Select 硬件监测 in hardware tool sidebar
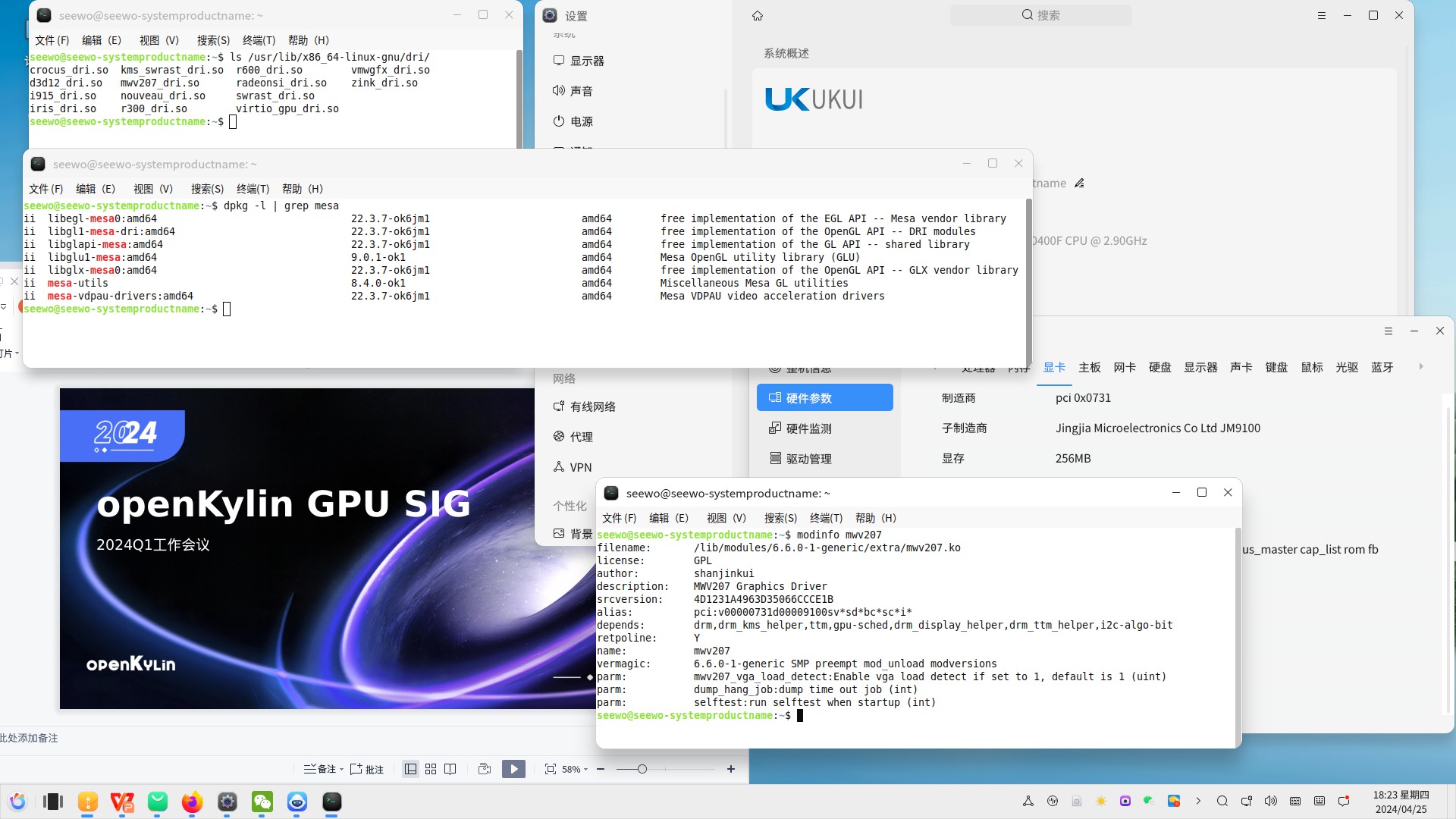 801,428
